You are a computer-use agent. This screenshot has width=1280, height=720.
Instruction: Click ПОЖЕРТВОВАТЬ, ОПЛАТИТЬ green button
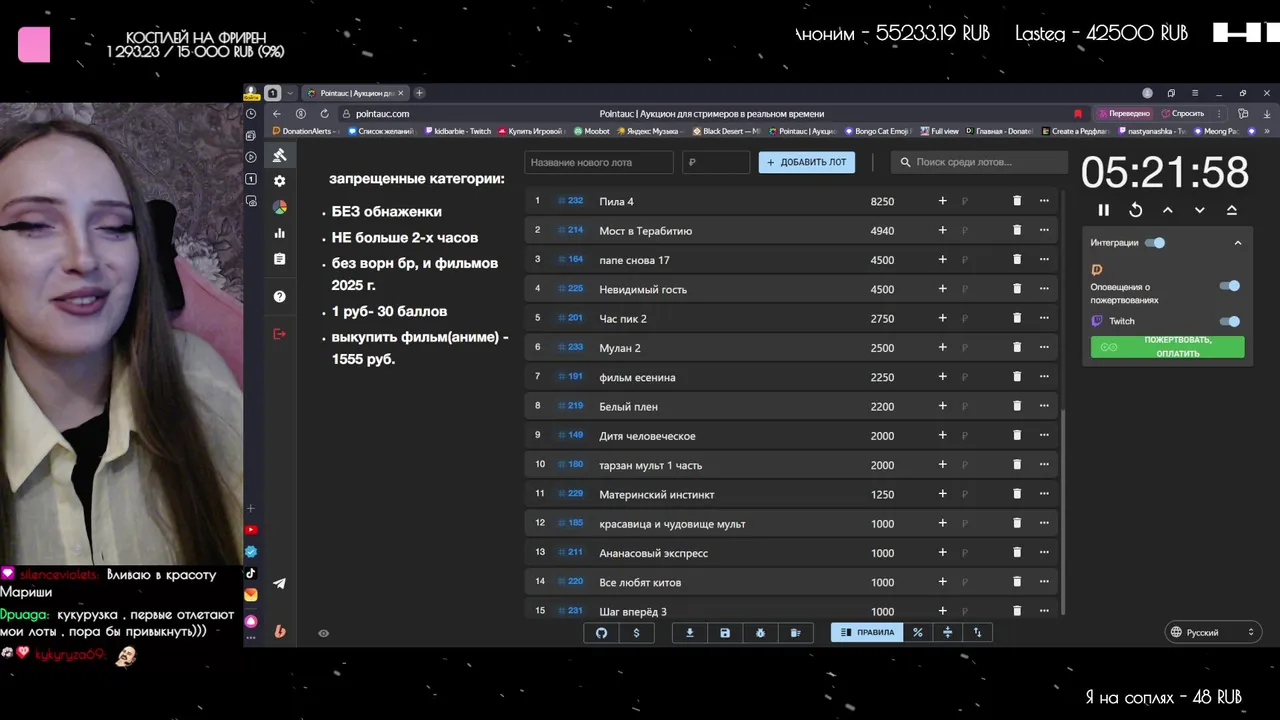(1167, 347)
